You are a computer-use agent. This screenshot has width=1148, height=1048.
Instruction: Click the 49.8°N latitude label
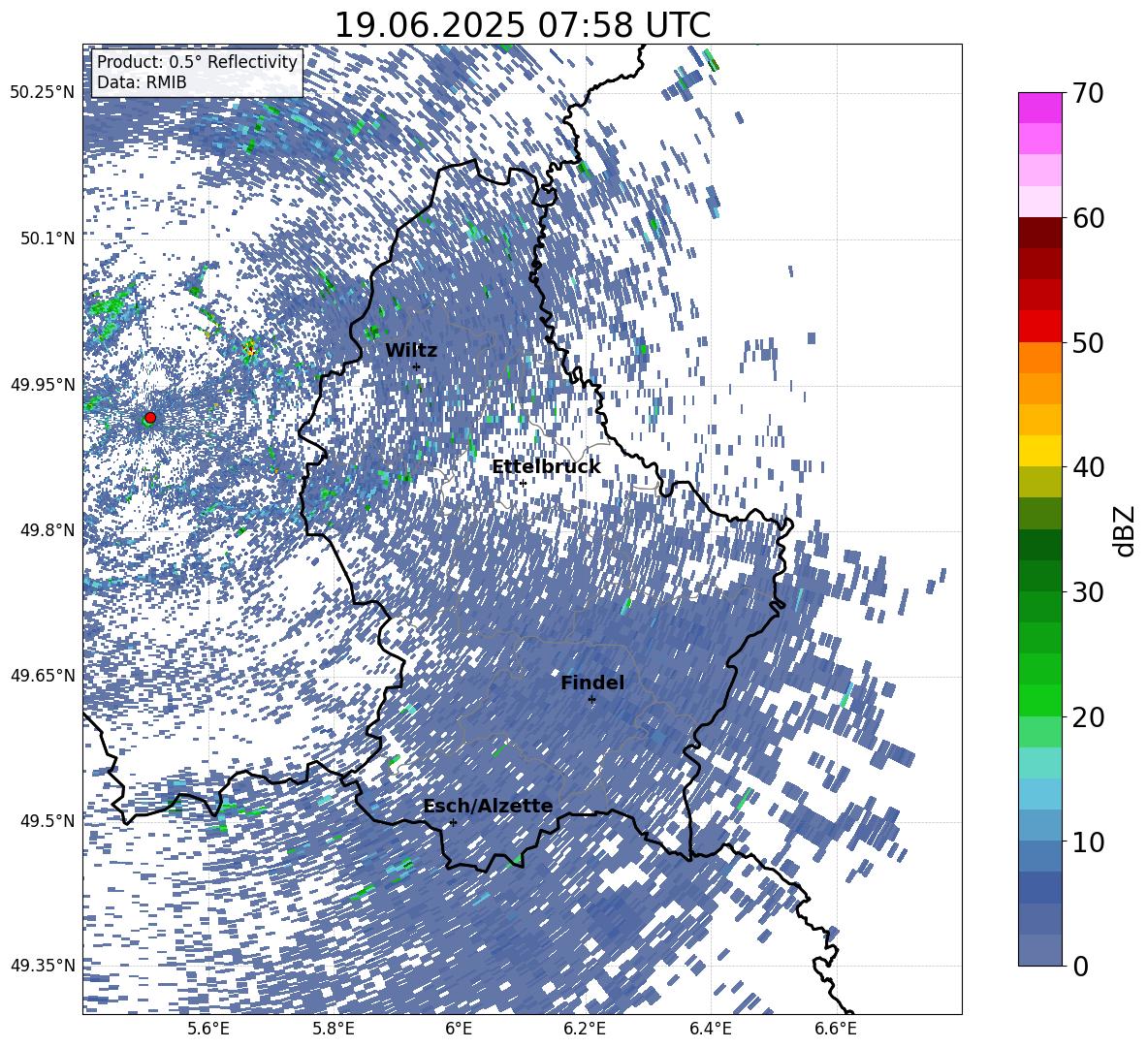[x=48, y=530]
